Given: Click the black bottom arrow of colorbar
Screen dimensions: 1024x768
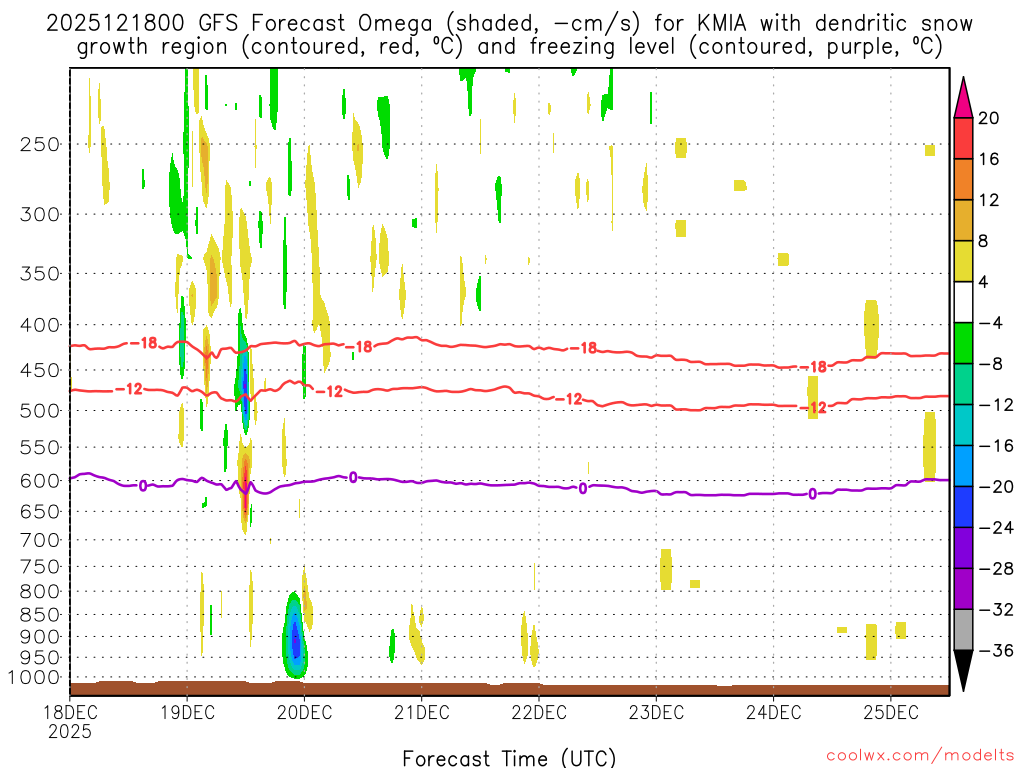Looking at the screenshot, I should coord(963,671).
